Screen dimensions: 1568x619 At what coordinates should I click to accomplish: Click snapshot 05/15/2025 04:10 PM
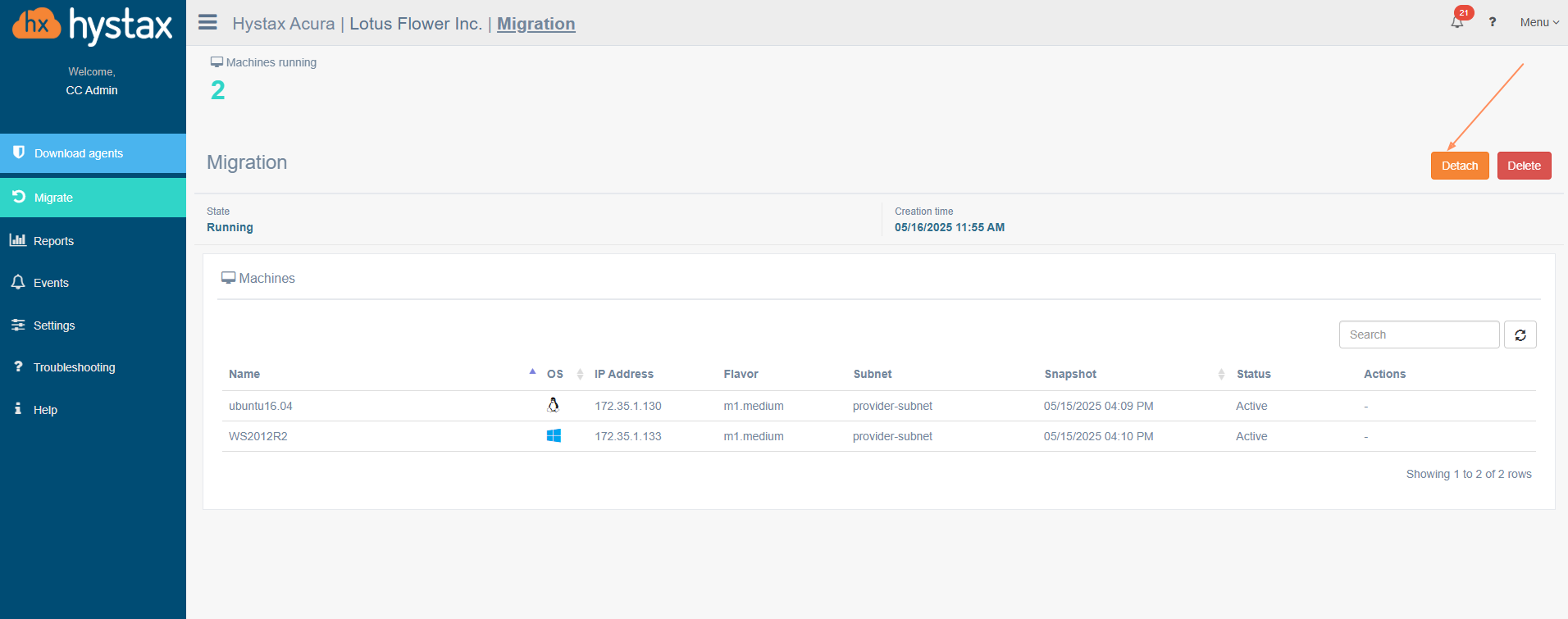[x=1099, y=436]
